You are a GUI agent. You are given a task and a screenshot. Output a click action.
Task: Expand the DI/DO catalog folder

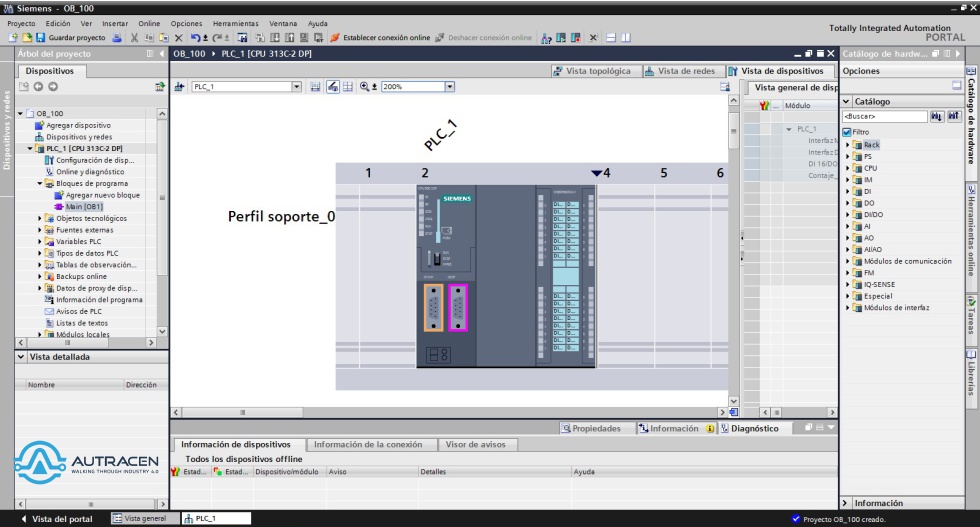tap(848, 214)
